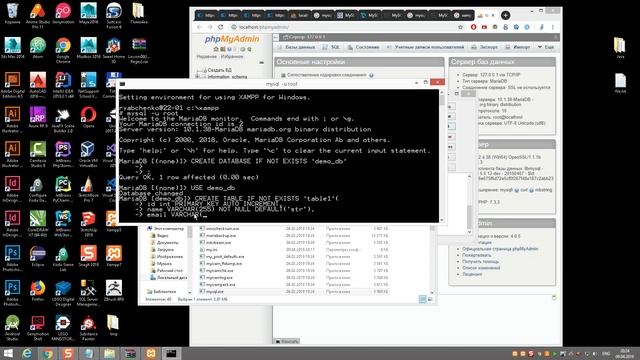
Task: Open phpMyAdmin SQL tab
Action: point(331,47)
